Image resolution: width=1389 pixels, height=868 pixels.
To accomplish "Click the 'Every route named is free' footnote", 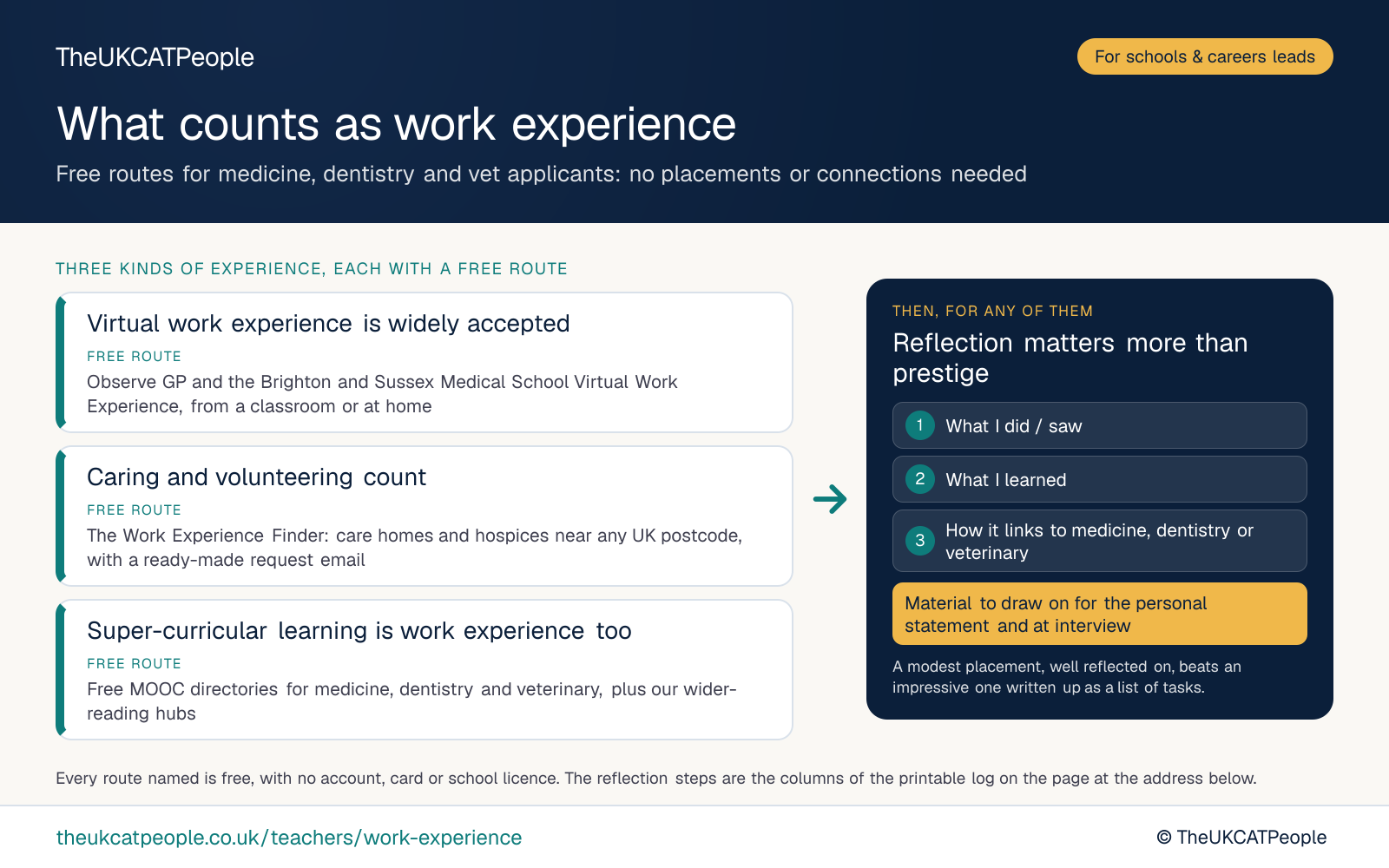I will pos(656,779).
